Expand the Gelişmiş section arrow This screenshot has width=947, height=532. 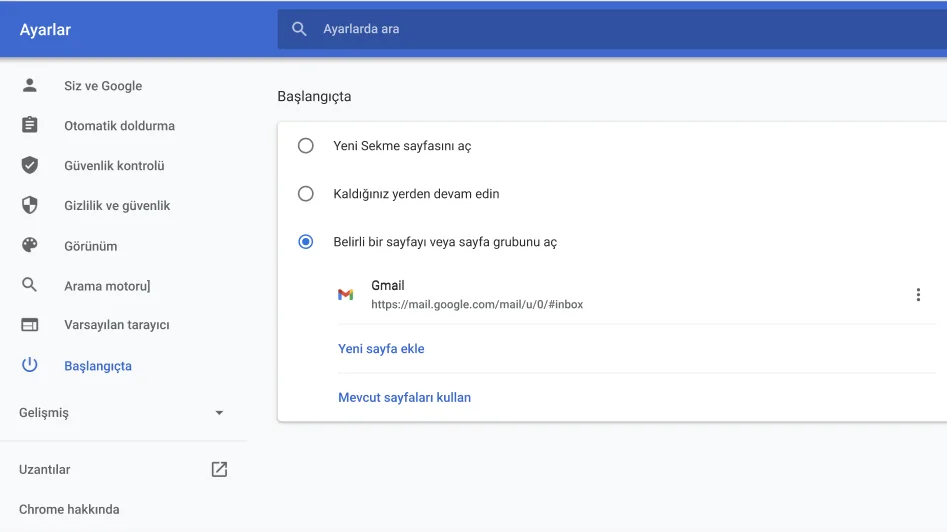pyautogui.click(x=219, y=413)
